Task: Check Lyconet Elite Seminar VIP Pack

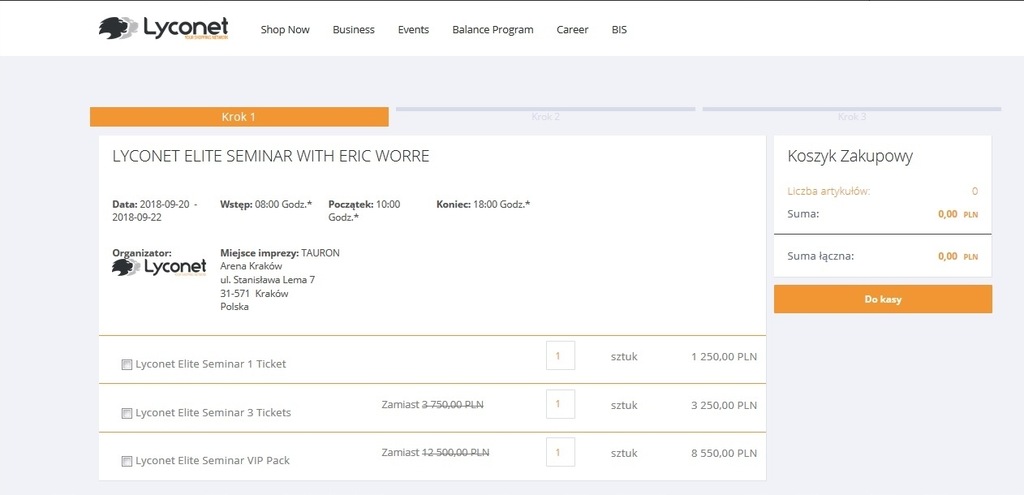Action: pyautogui.click(x=127, y=462)
